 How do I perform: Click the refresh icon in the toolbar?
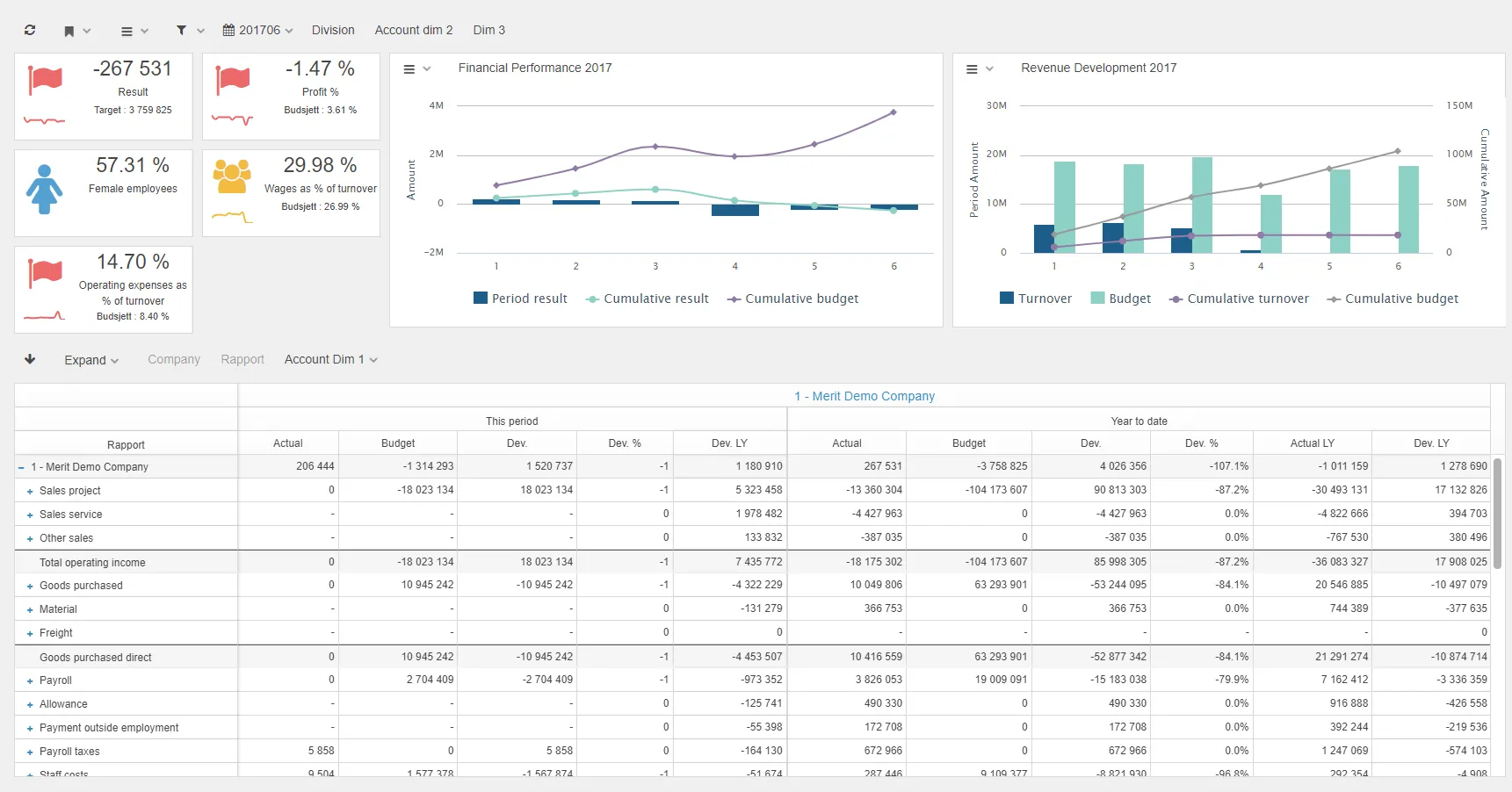[x=29, y=30]
